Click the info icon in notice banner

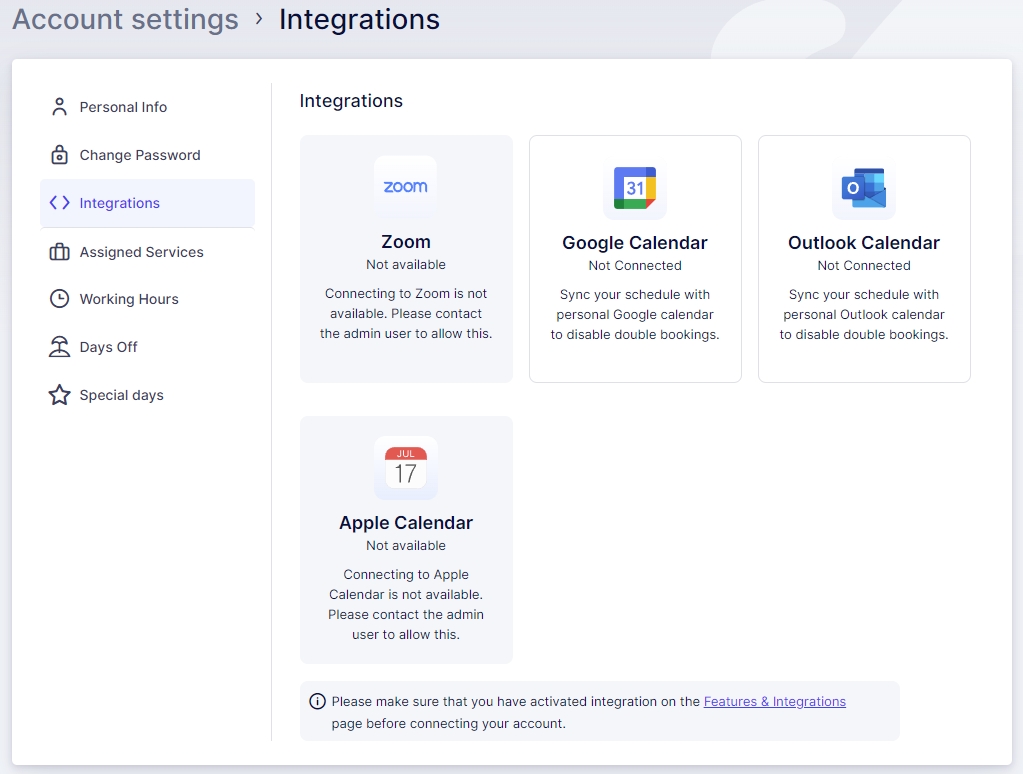[x=317, y=701]
